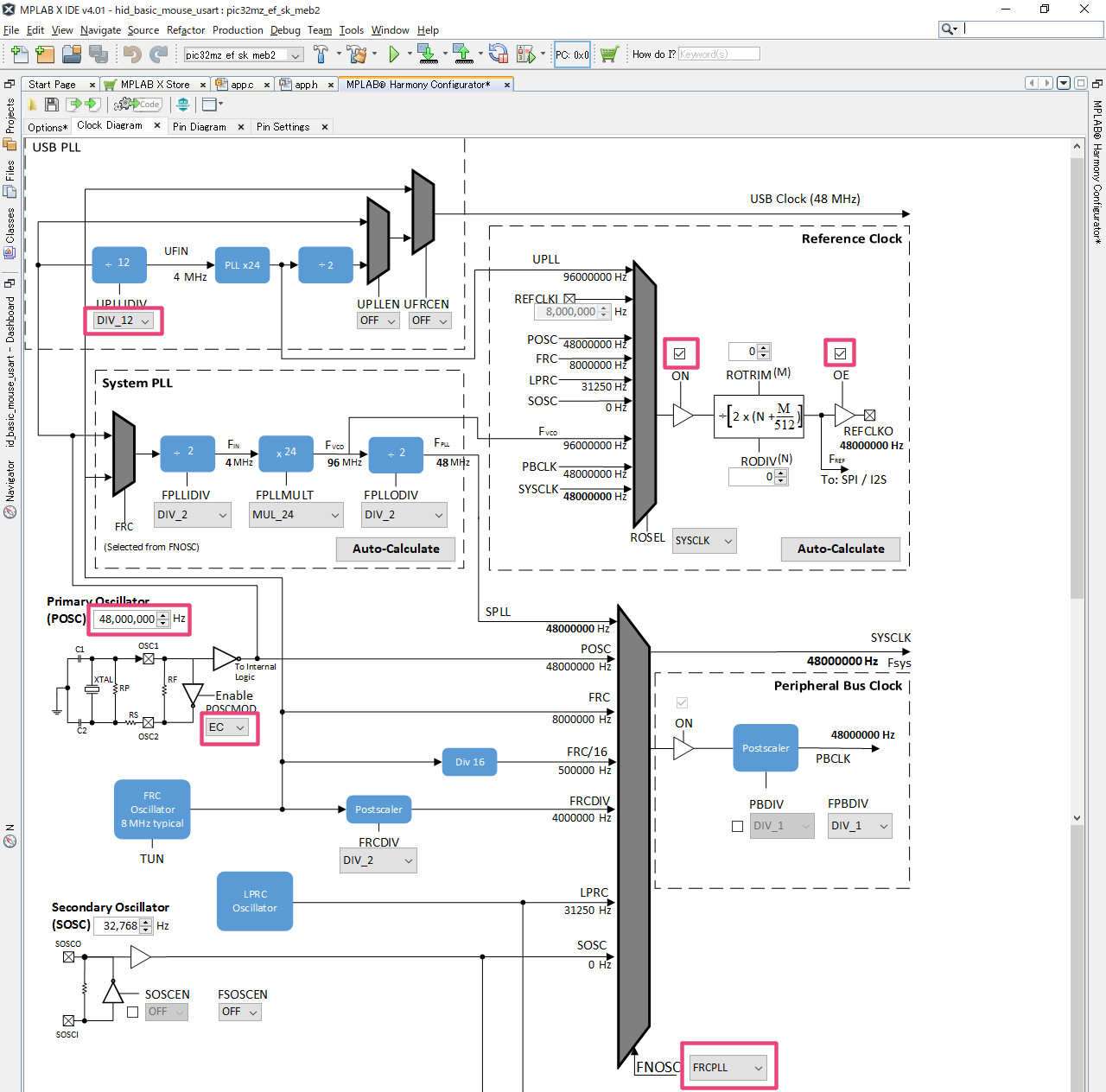Open the Projects side panel
The width and height of the screenshot is (1106, 1092).
coord(10,123)
